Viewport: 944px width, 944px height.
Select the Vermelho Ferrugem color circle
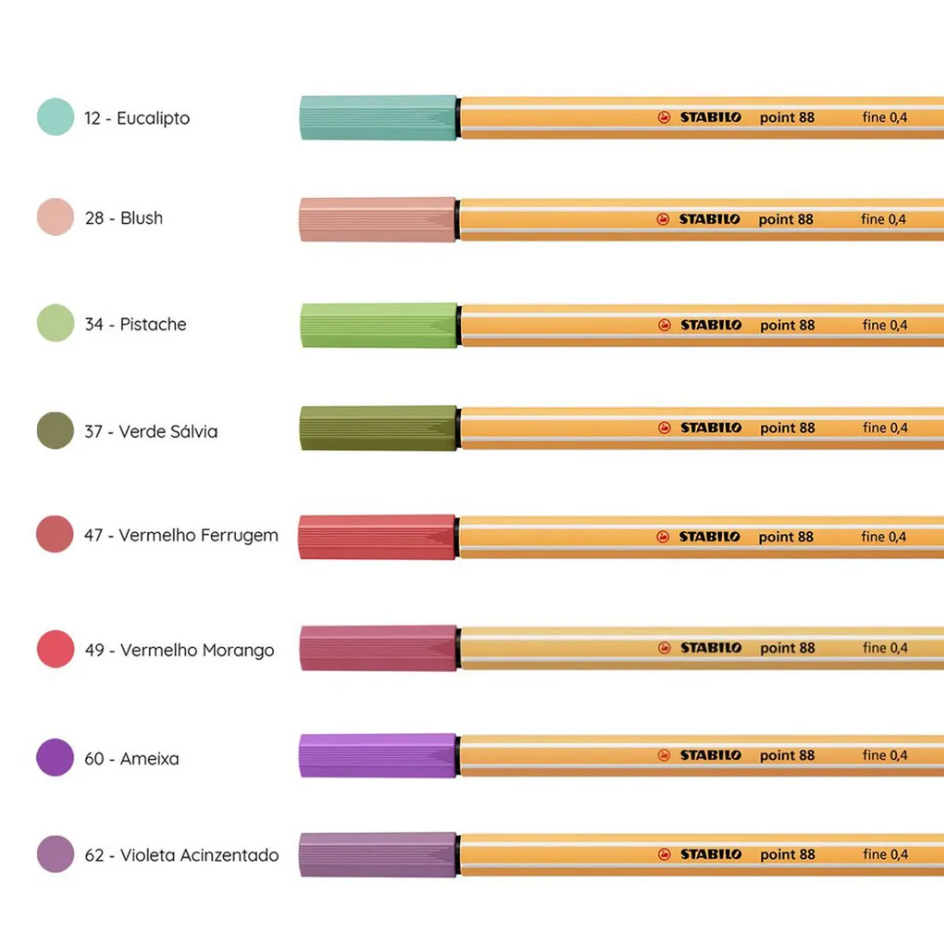[x=55, y=534]
